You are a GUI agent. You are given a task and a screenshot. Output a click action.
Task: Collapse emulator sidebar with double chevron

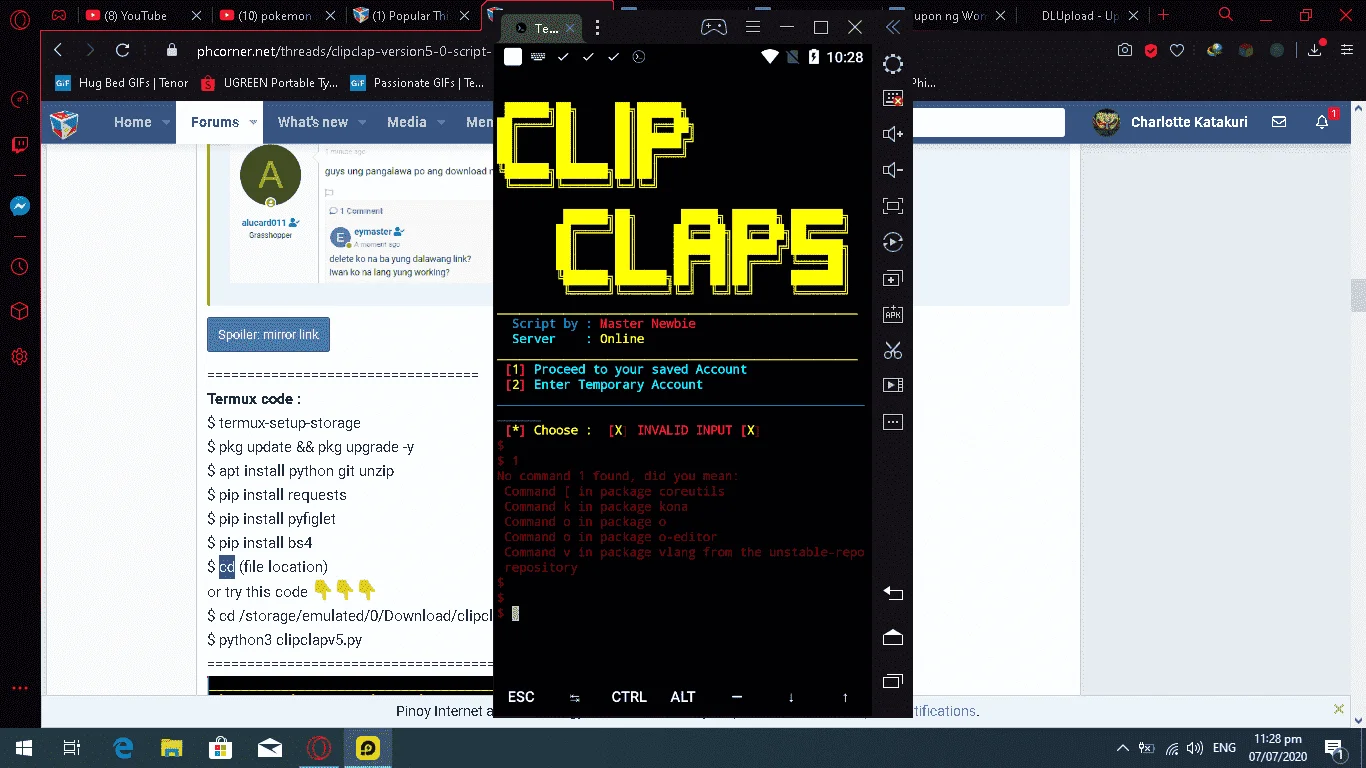point(892,27)
